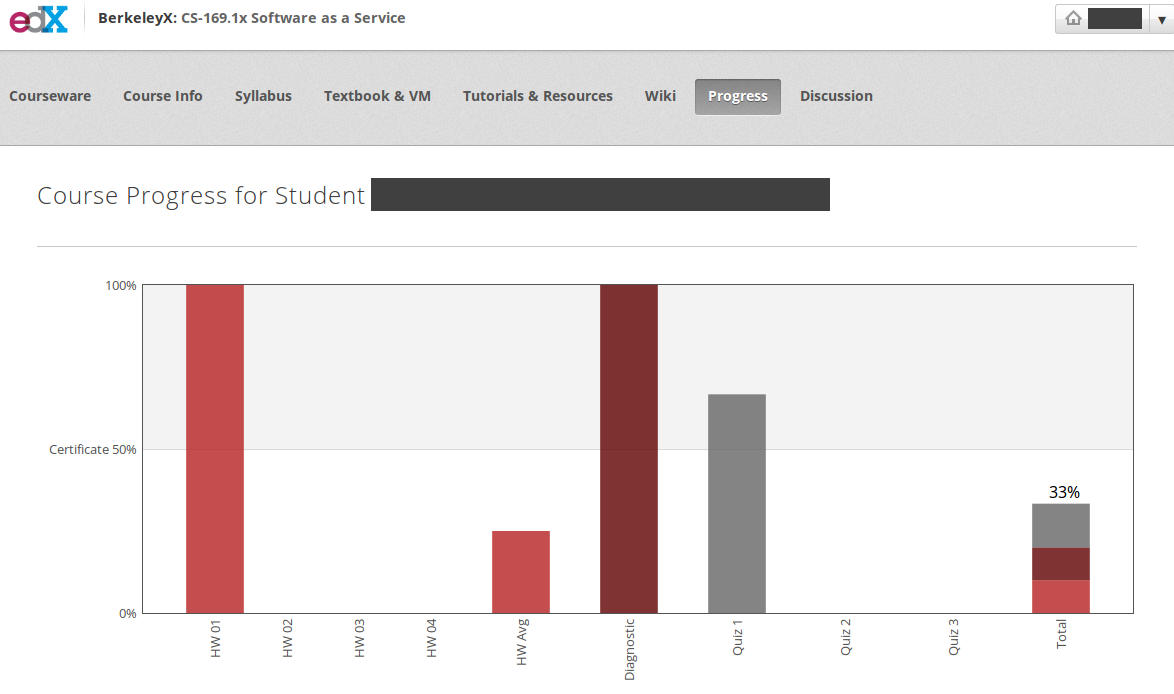The height and width of the screenshot is (694, 1174).
Task: Open the Discussion tab
Action: pyautogui.click(x=836, y=95)
